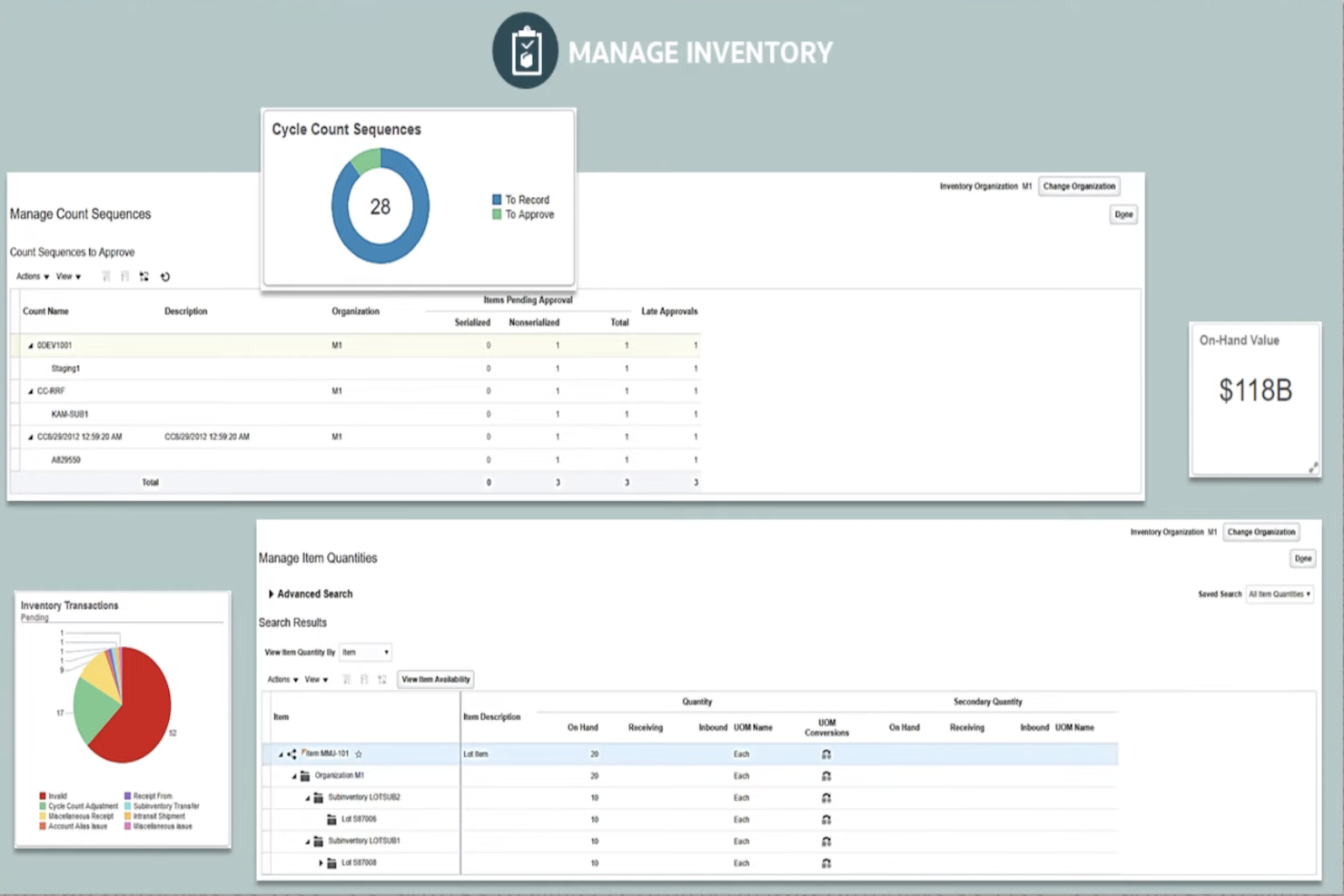The image size is (1344, 896).
Task: Open the Actions menu in Manage Item Quantities
Action: [282, 679]
